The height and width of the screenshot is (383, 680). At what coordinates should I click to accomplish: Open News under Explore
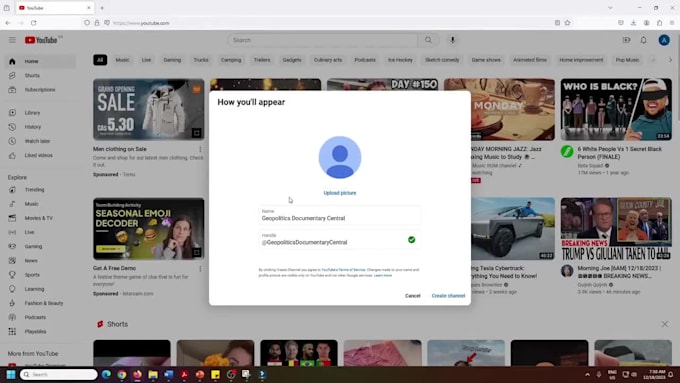[x=41, y=261]
